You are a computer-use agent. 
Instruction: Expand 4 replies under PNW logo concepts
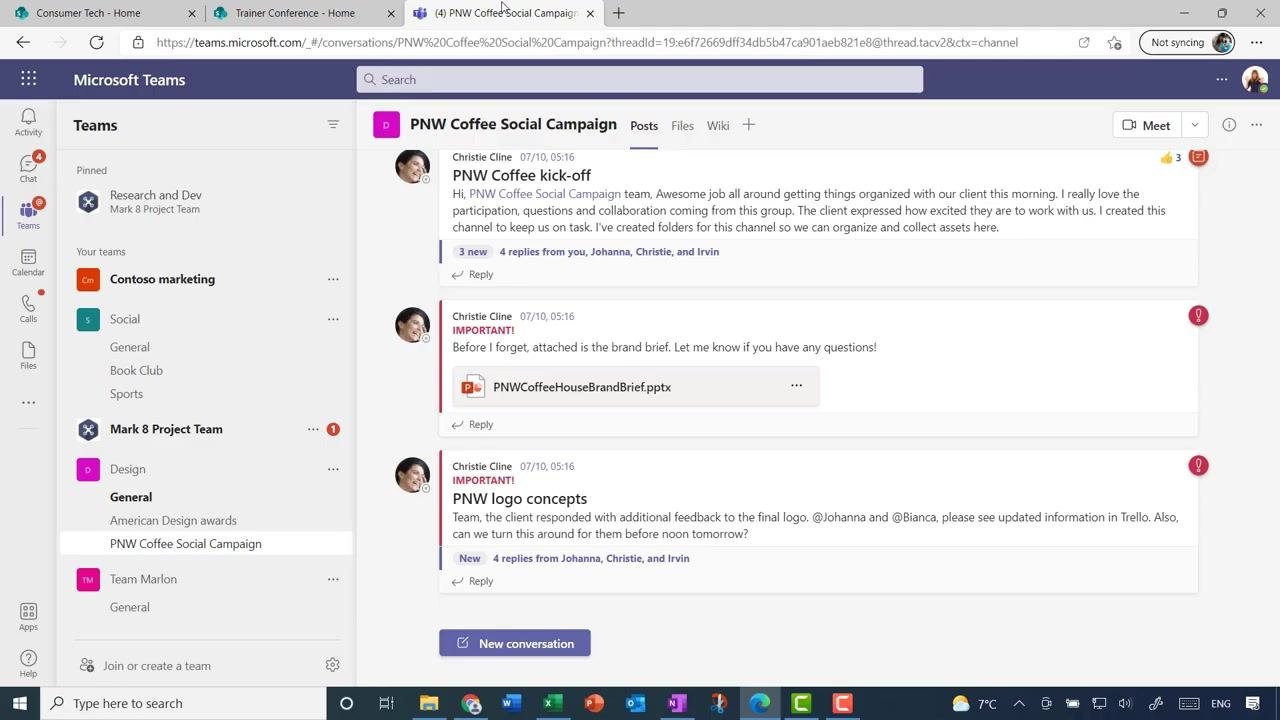(591, 558)
